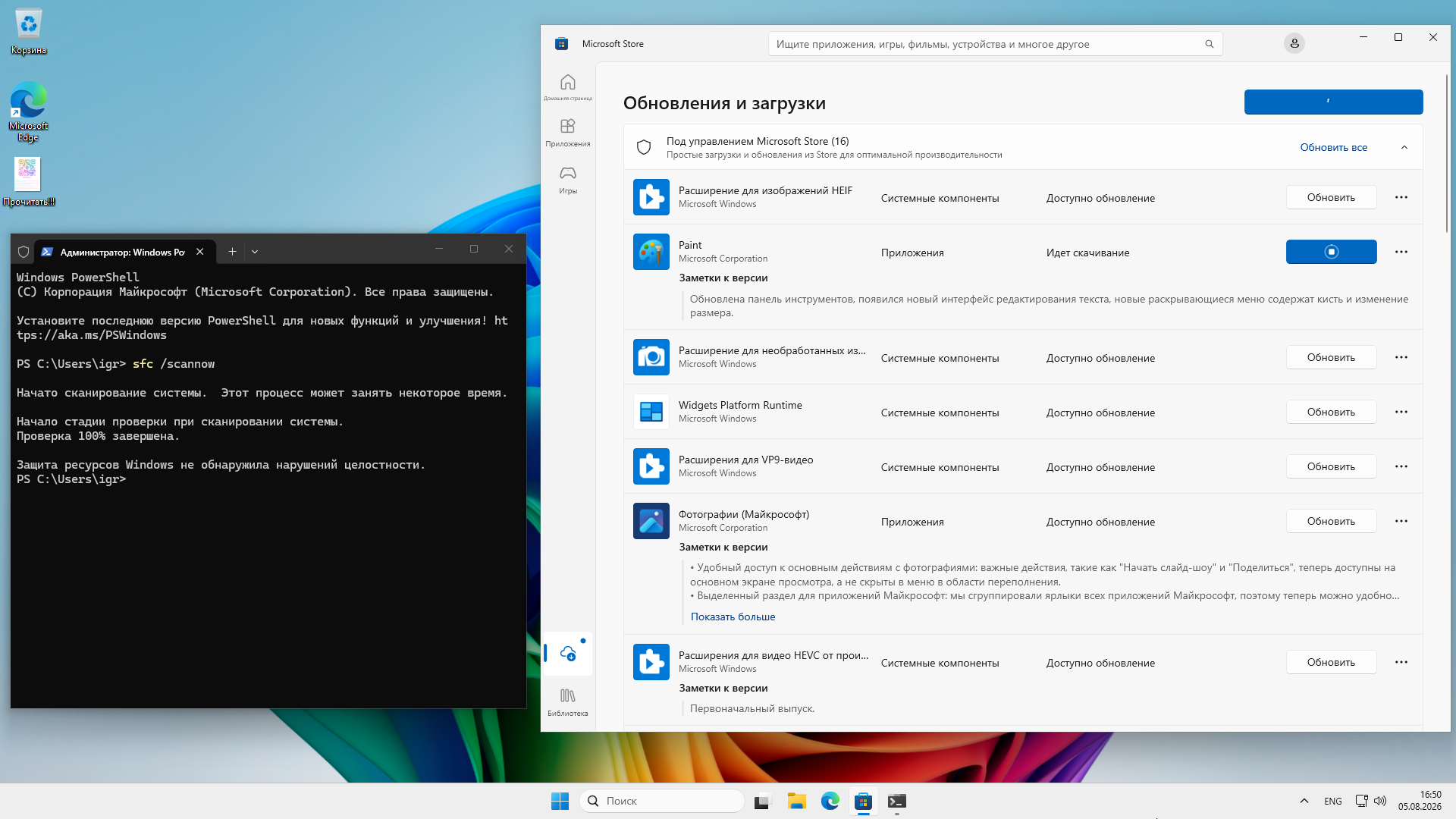Update the HEVC video extensions
Image resolution: width=1456 pixels, height=819 pixels.
click(x=1331, y=662)
